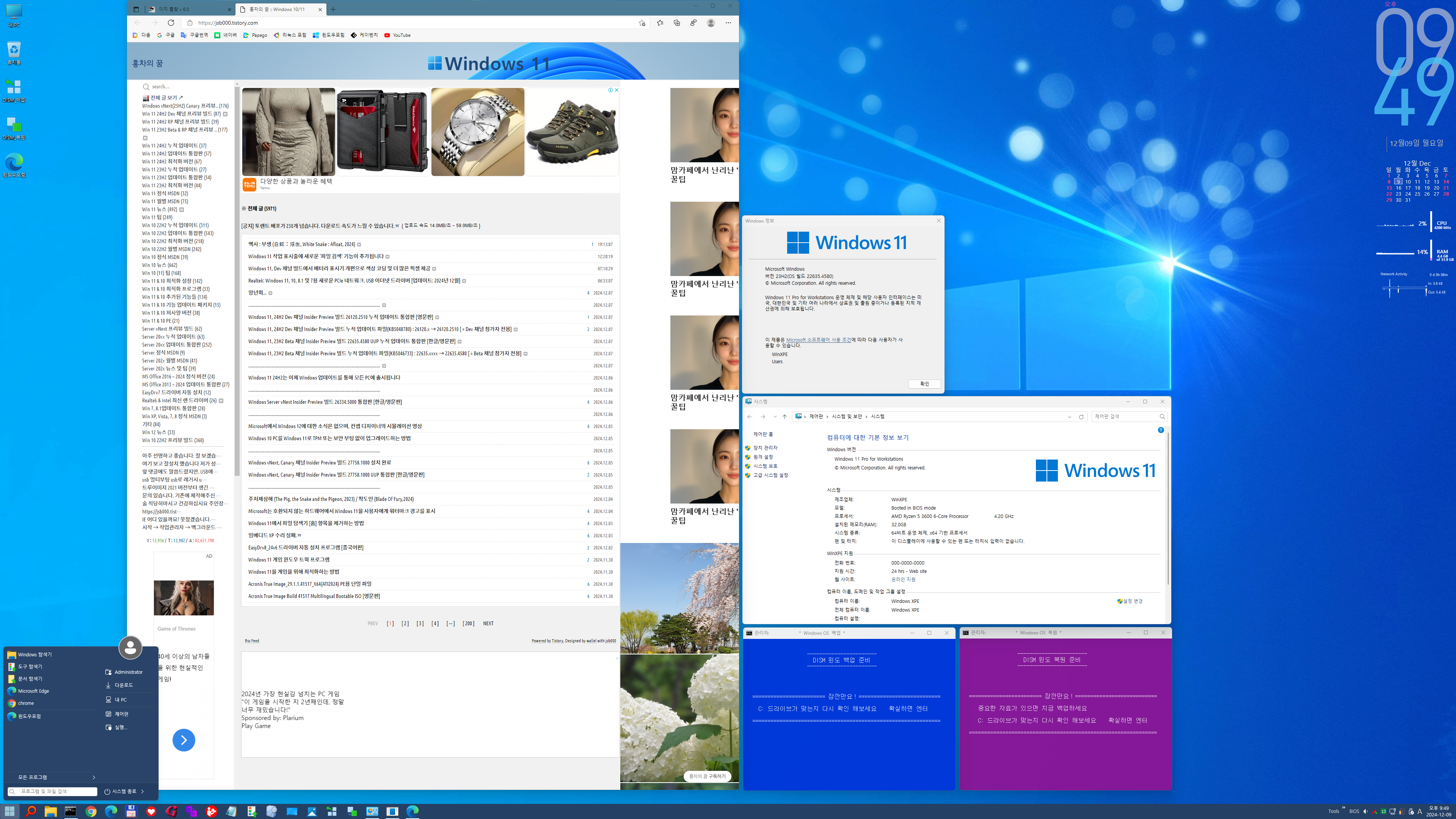Open the Microsoft 소프트웨어 사용 조건 link

tap(818, 340)
